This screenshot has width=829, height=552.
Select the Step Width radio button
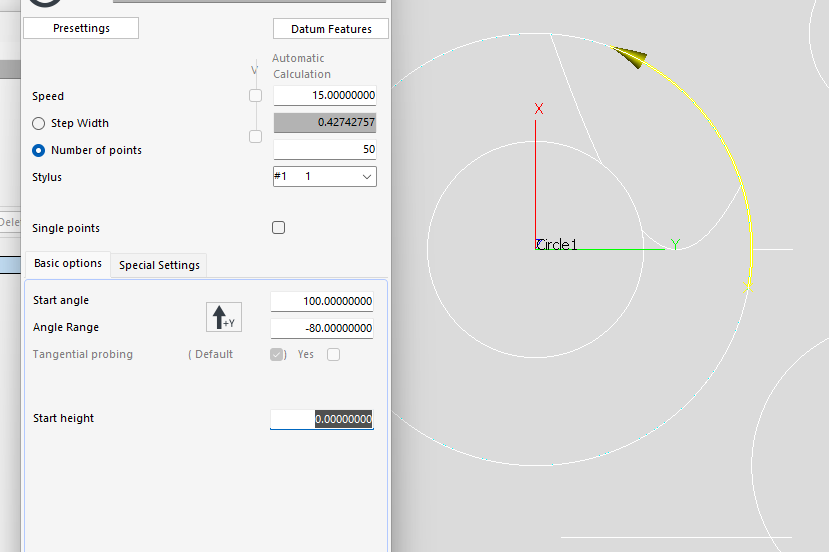pyautogui.click(x=39, y=123)
